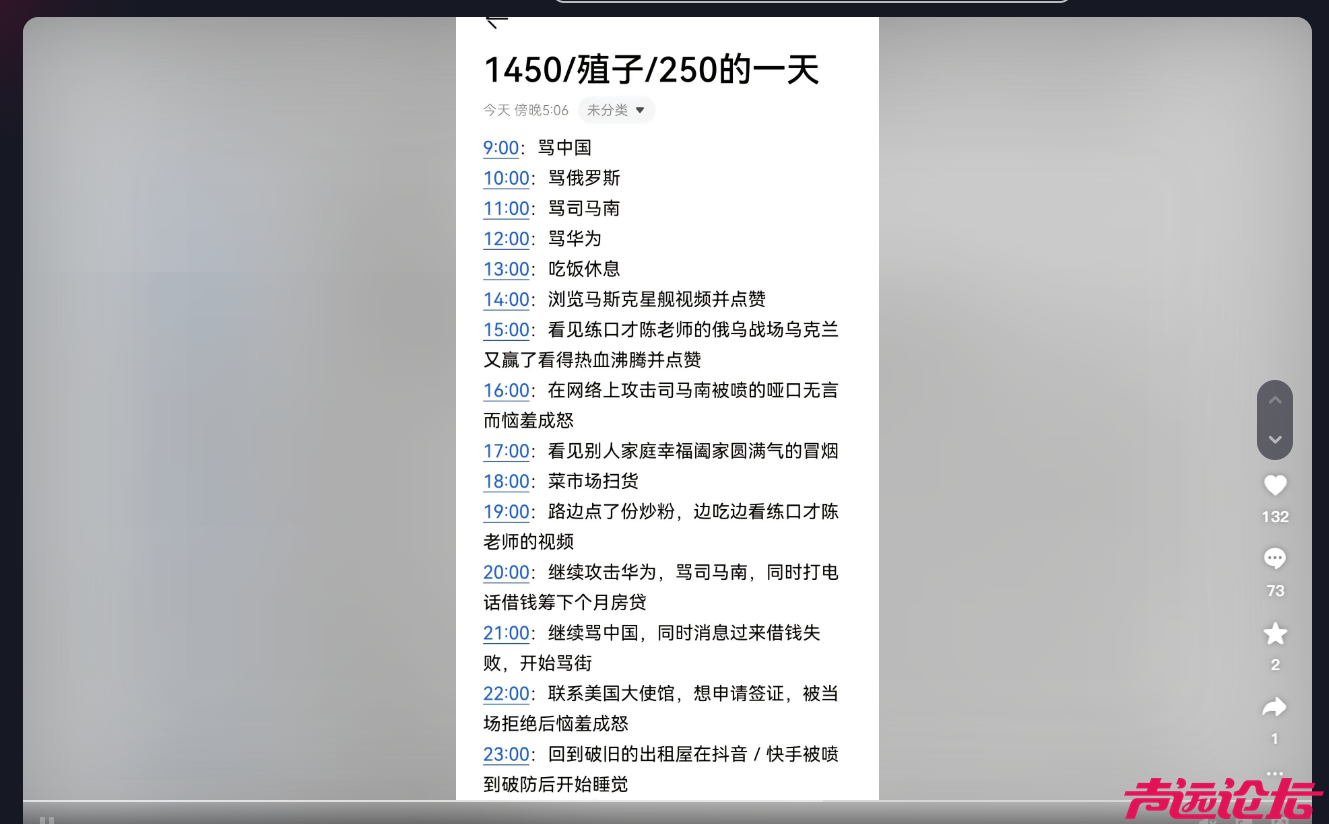Click the 11:00 time link
The image size is (1329, 824).
[x=506, y=208]
